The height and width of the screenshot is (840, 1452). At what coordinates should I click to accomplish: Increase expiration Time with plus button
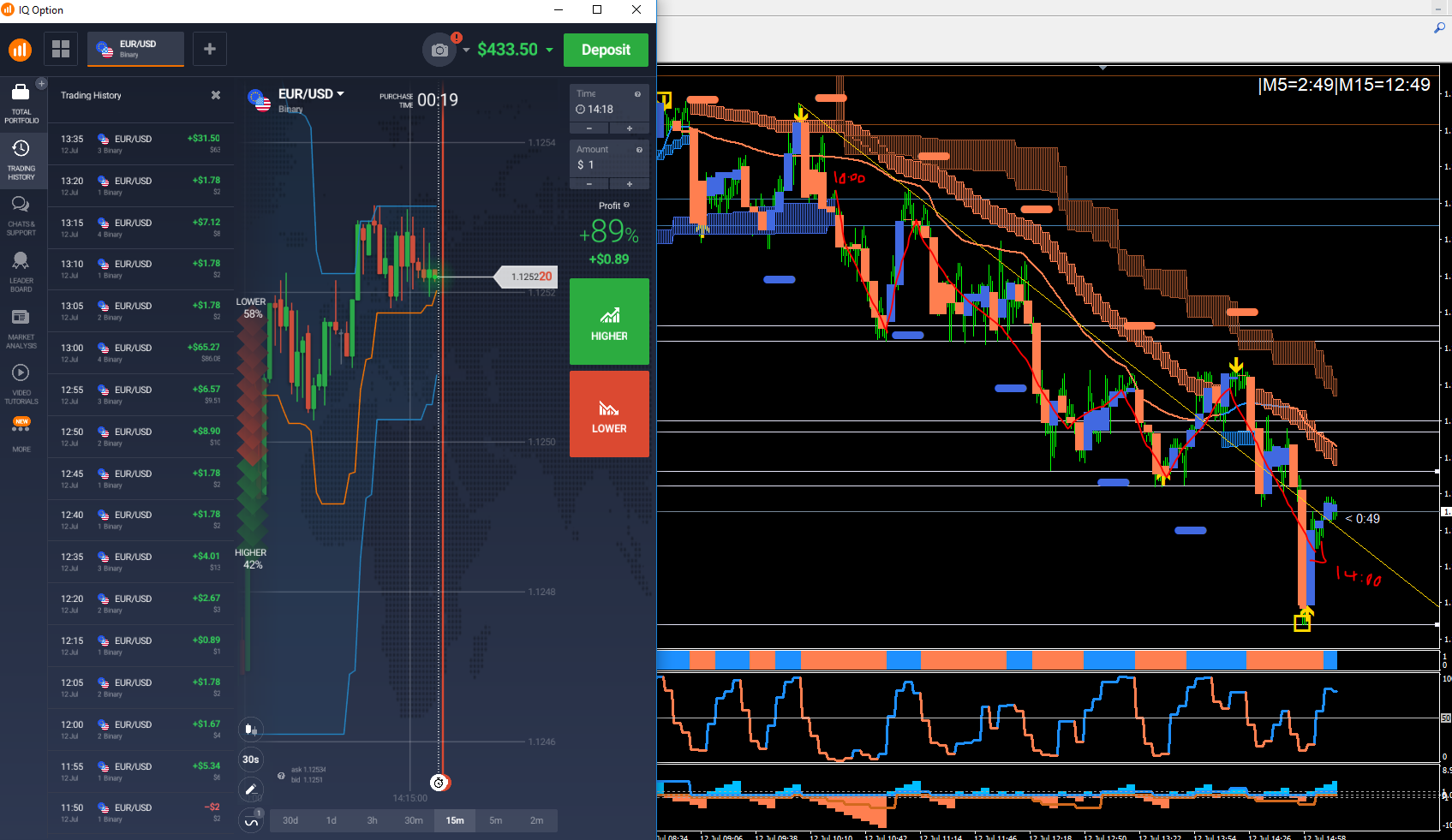pyautogui.click(x=630, y=128)
